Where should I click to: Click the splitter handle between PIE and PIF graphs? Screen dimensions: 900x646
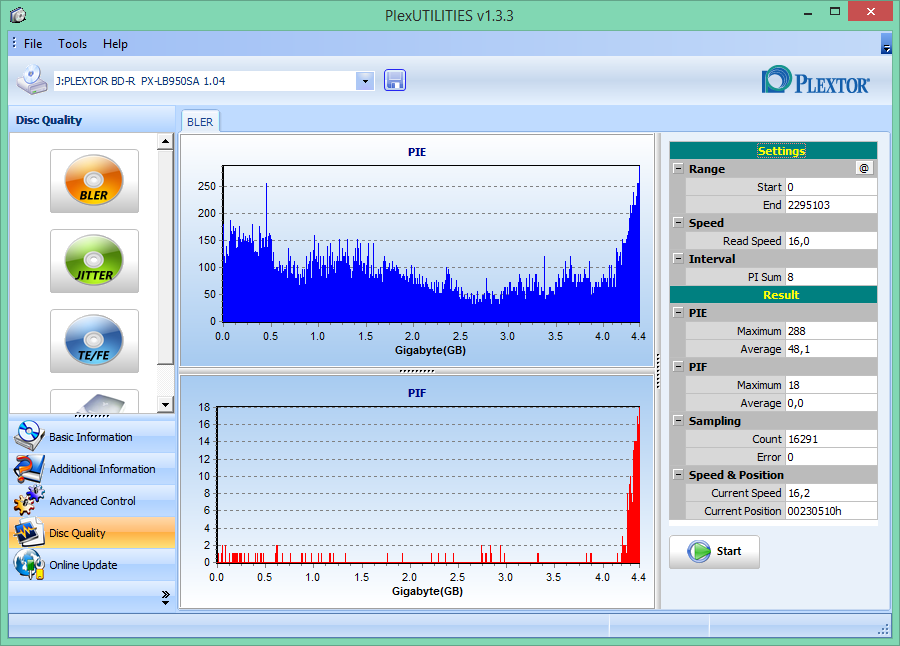417,371
